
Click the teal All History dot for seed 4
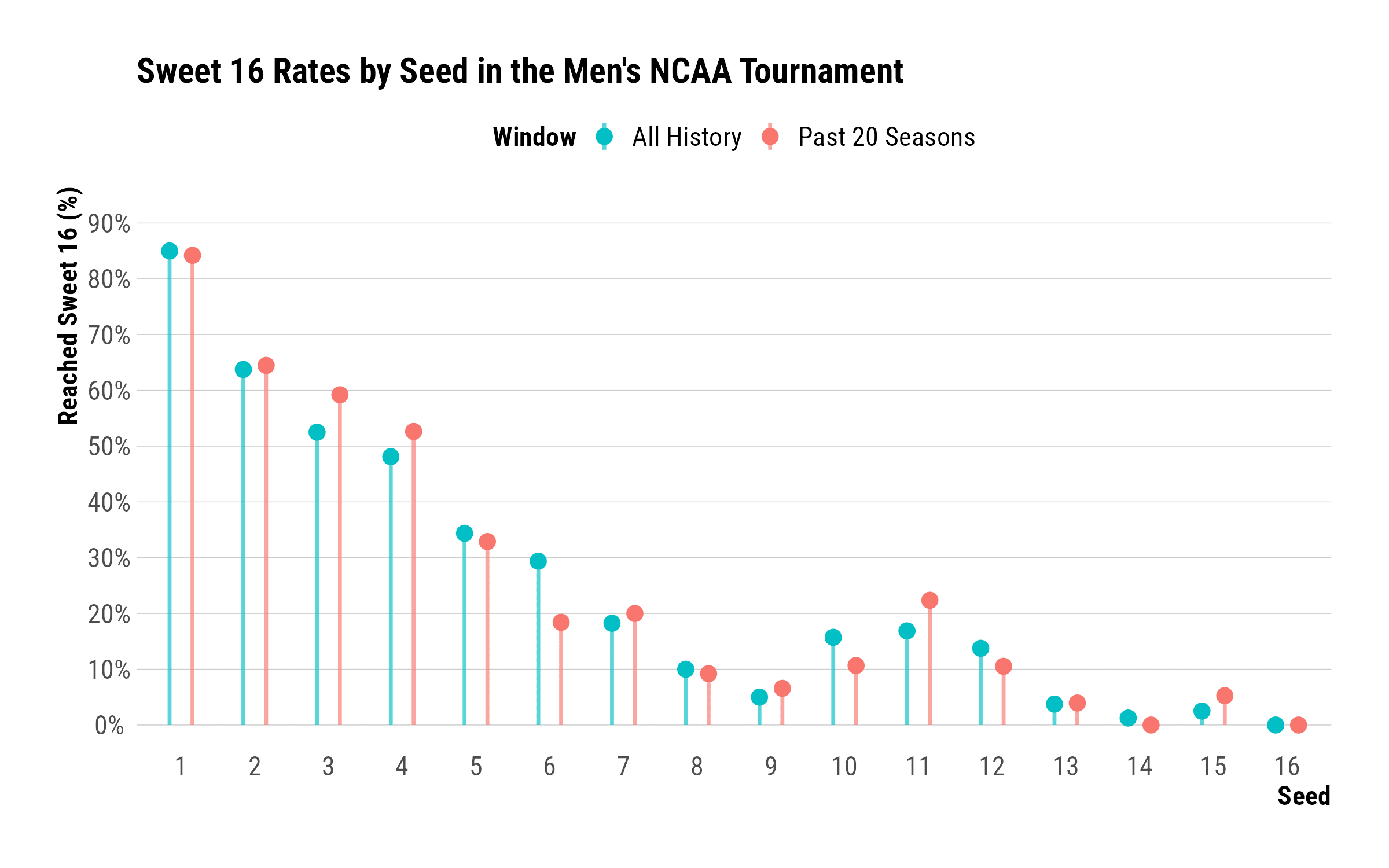coord(391,457)
